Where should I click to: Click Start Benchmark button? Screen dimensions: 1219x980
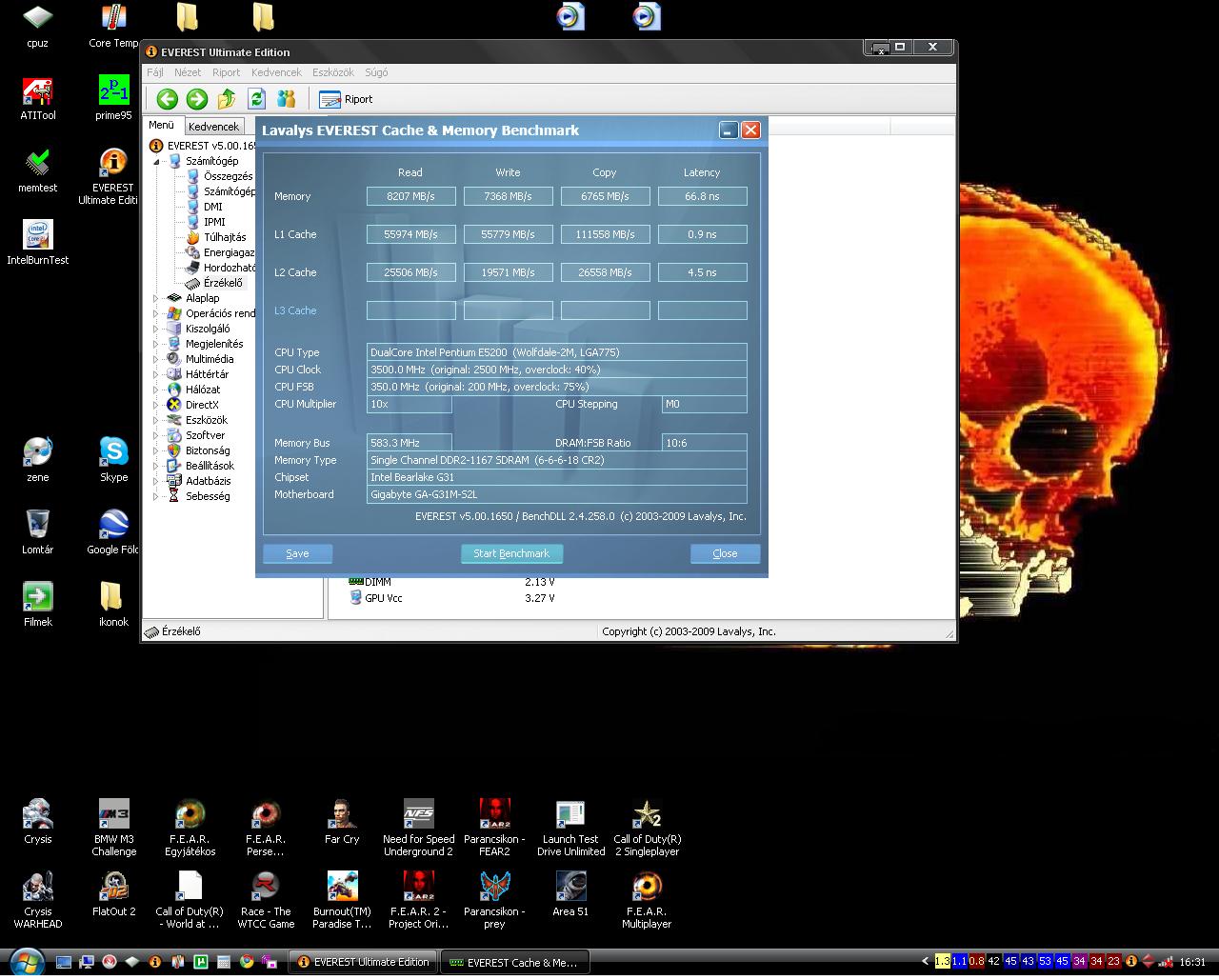(511, 553)
